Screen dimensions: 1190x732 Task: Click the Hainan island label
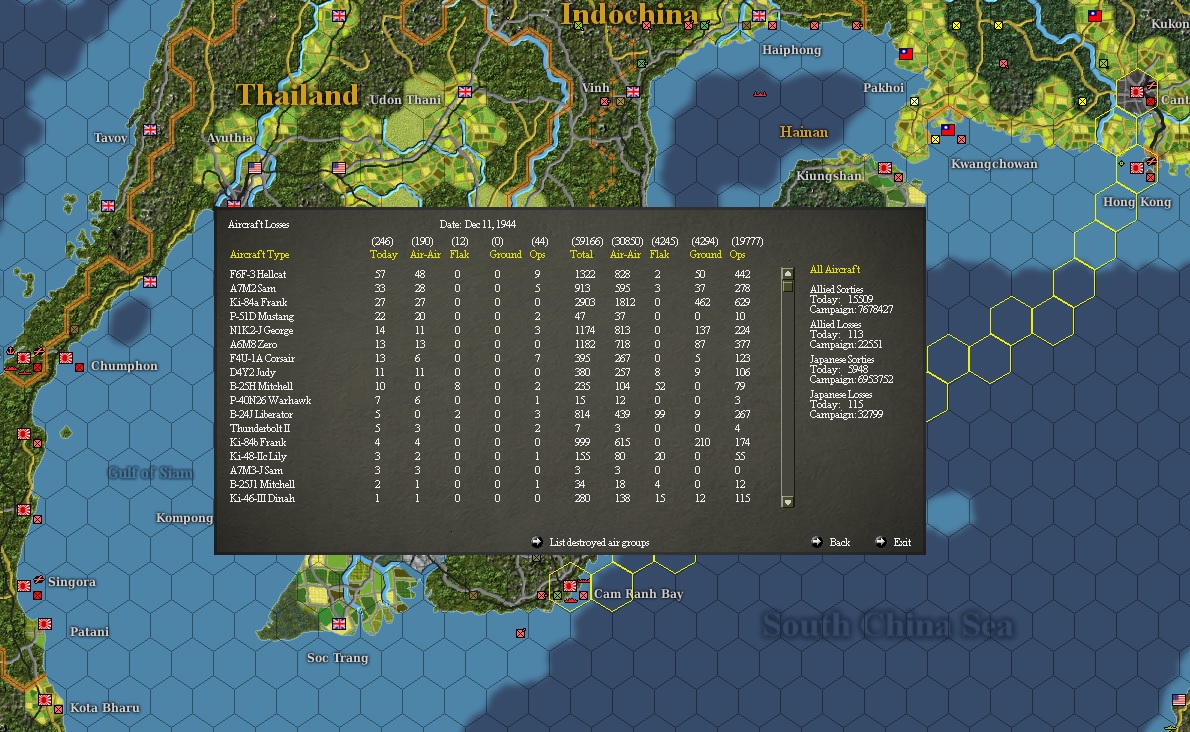pos(804,132)
